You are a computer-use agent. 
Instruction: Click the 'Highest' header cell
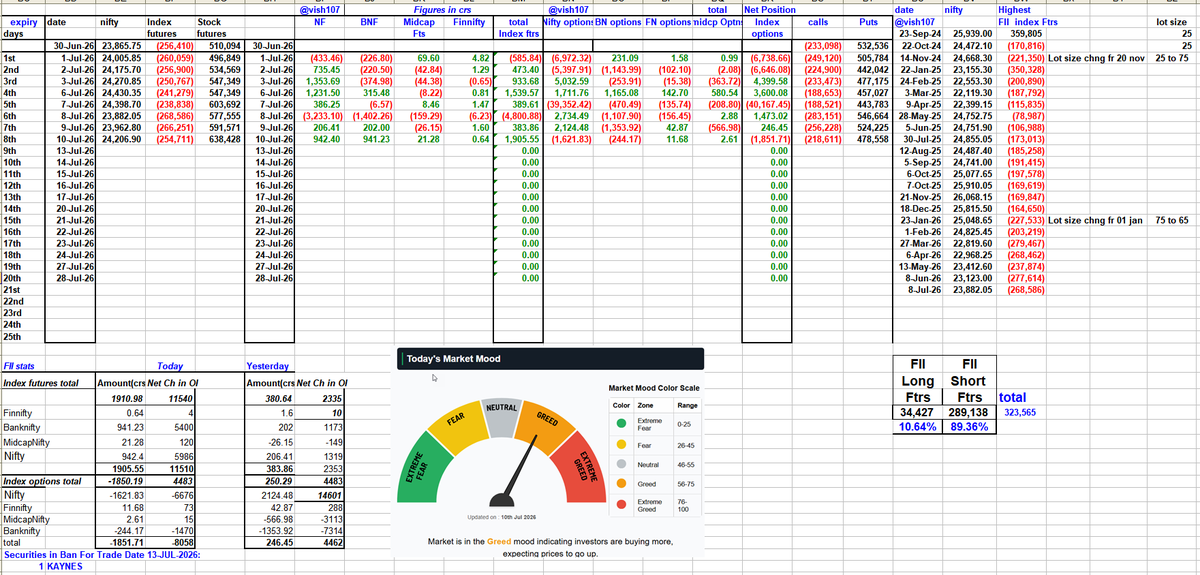pos(1014,9)
